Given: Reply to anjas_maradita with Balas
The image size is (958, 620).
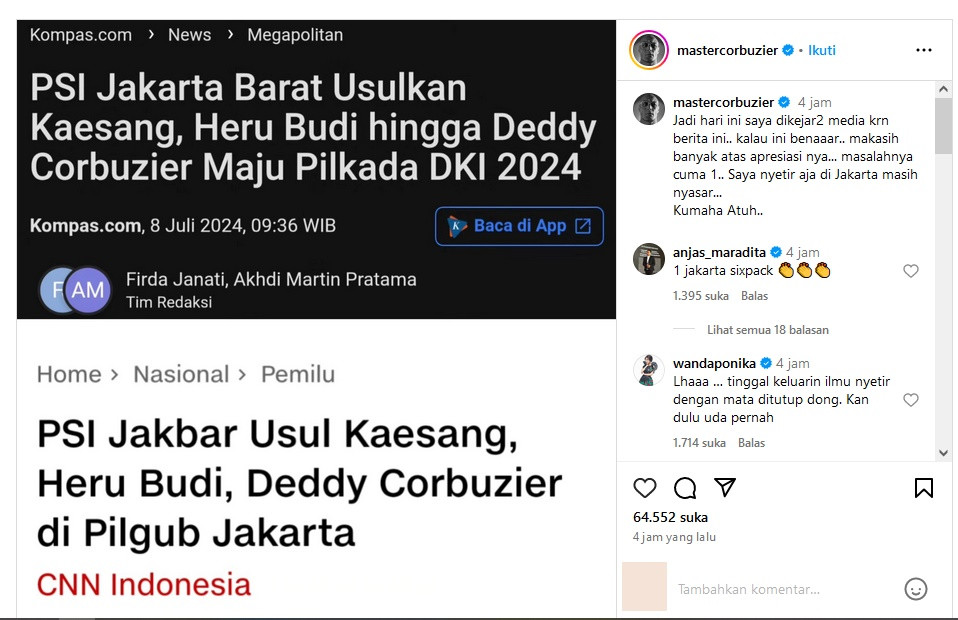Looking at the screenshot, I should point(754,296).
